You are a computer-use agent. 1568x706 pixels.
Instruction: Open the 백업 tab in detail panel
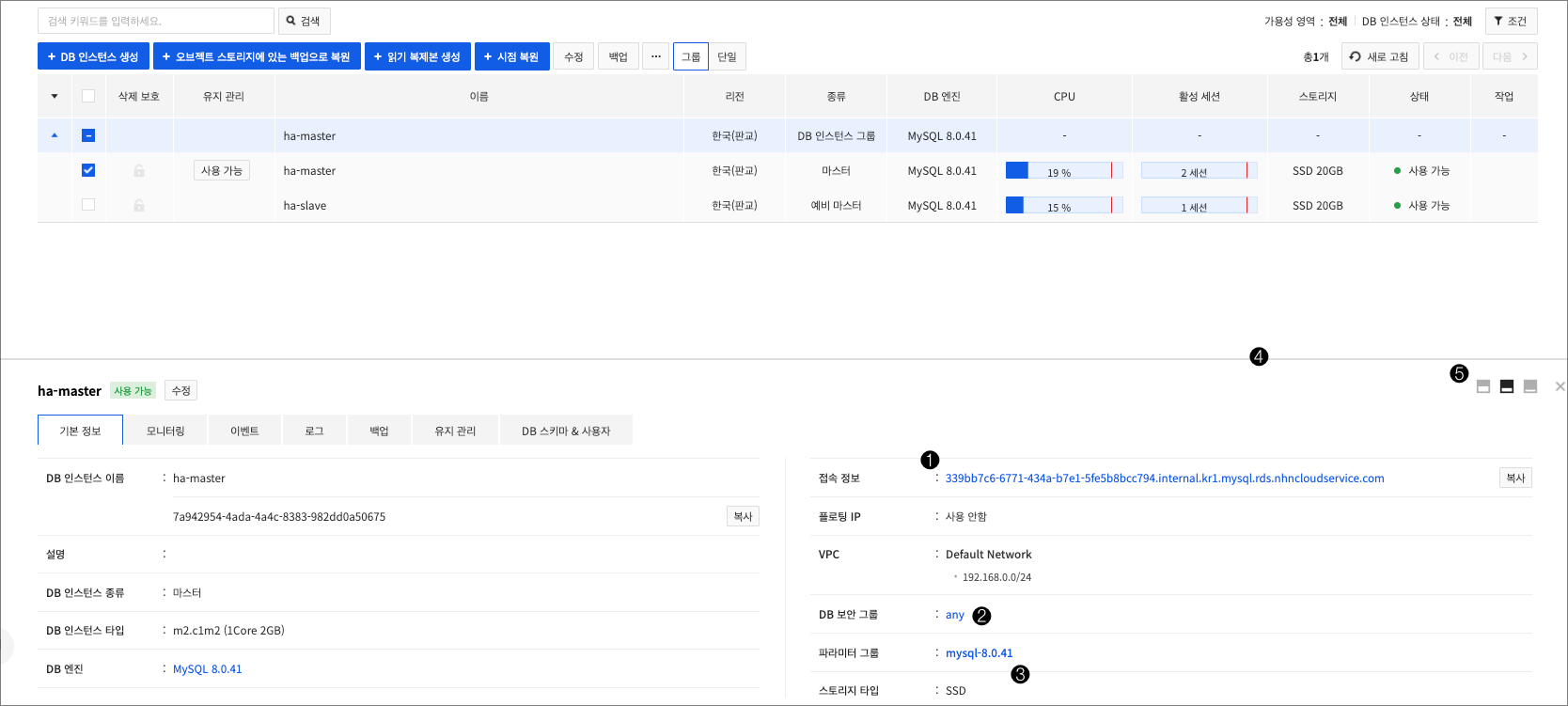click(x=379, y=431)
